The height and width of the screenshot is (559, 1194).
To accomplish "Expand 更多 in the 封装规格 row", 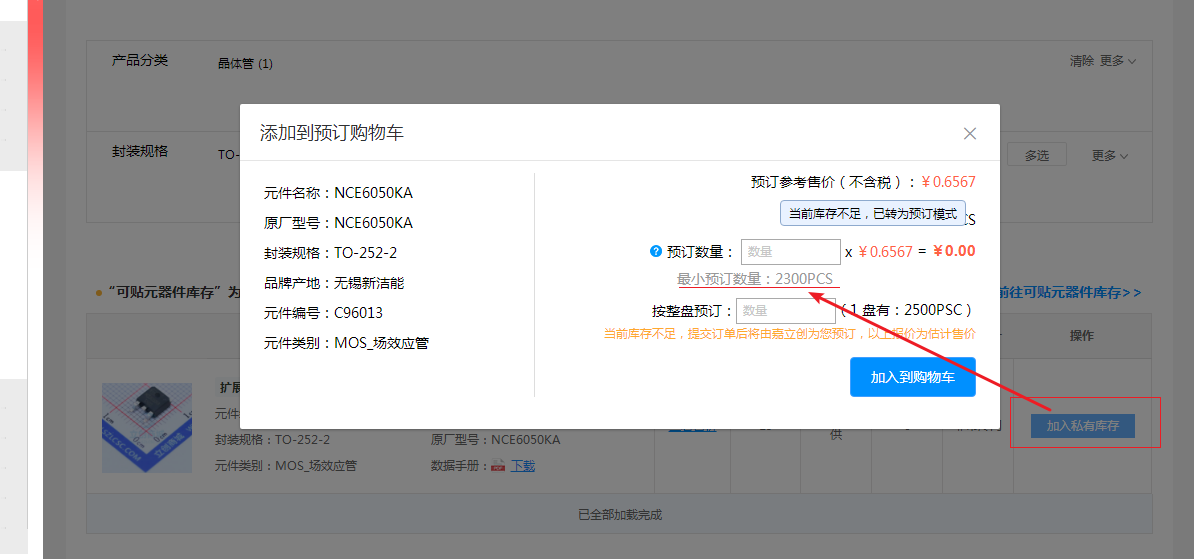I will click(1109, 156).
